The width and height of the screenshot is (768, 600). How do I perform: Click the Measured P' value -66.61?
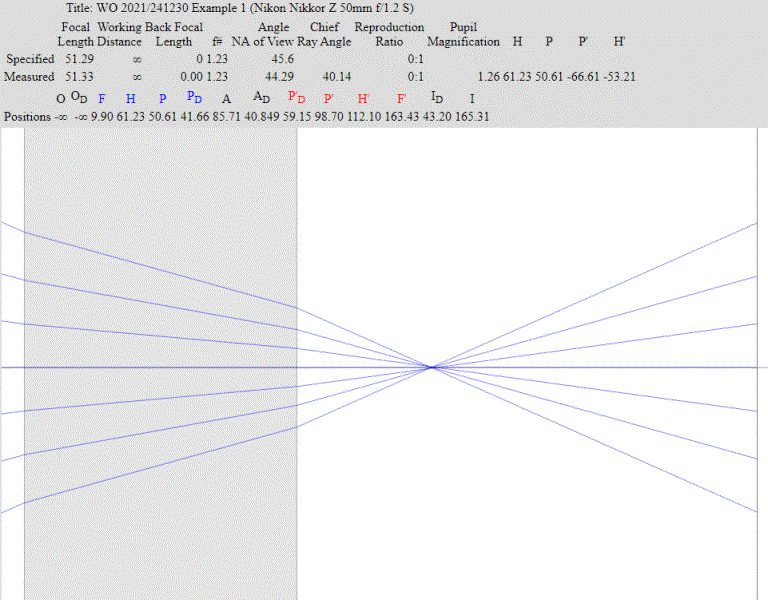click(x=583, y=77)
